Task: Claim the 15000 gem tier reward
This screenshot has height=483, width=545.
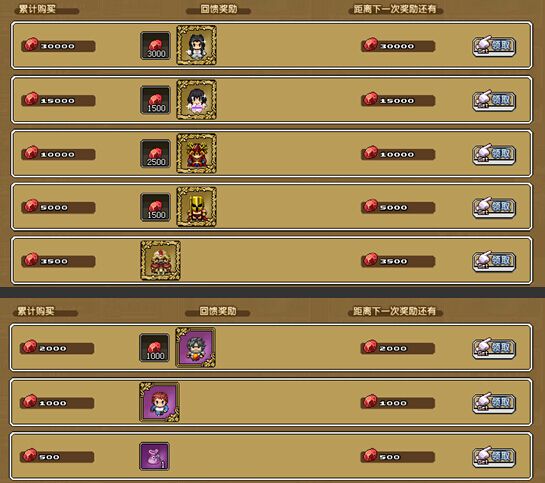Action: point(494,101)
